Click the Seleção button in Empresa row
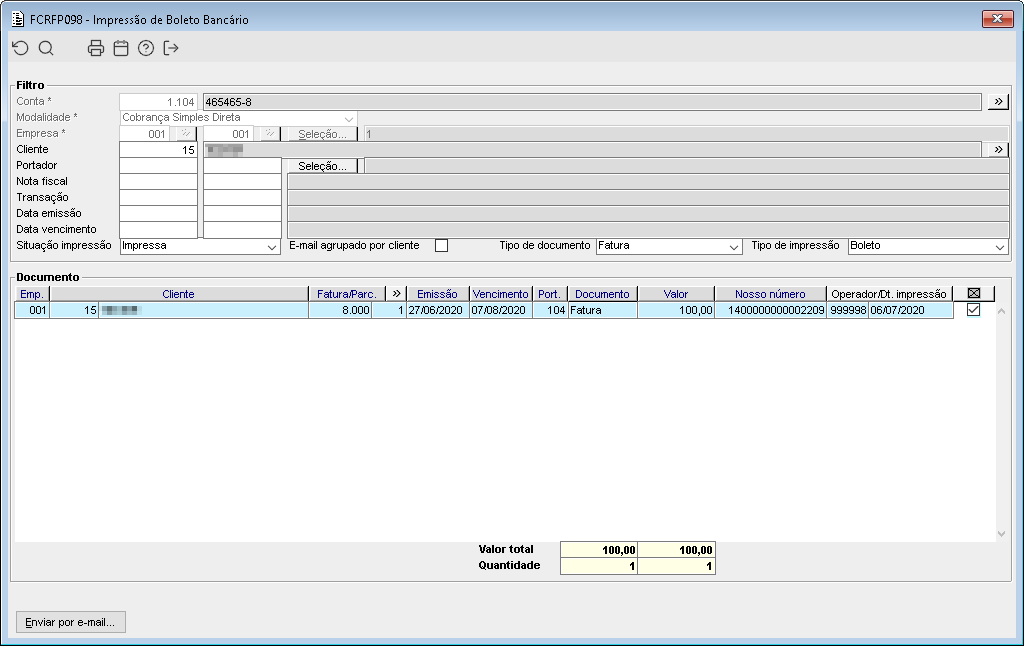This screenshot has width=1024, height=646. click(x=323, y=134)
